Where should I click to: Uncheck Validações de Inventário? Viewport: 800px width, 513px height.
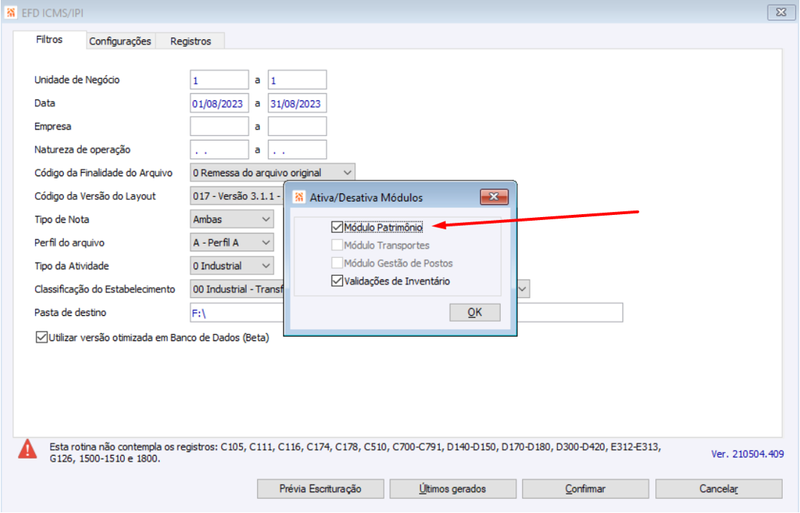point(337,281)
